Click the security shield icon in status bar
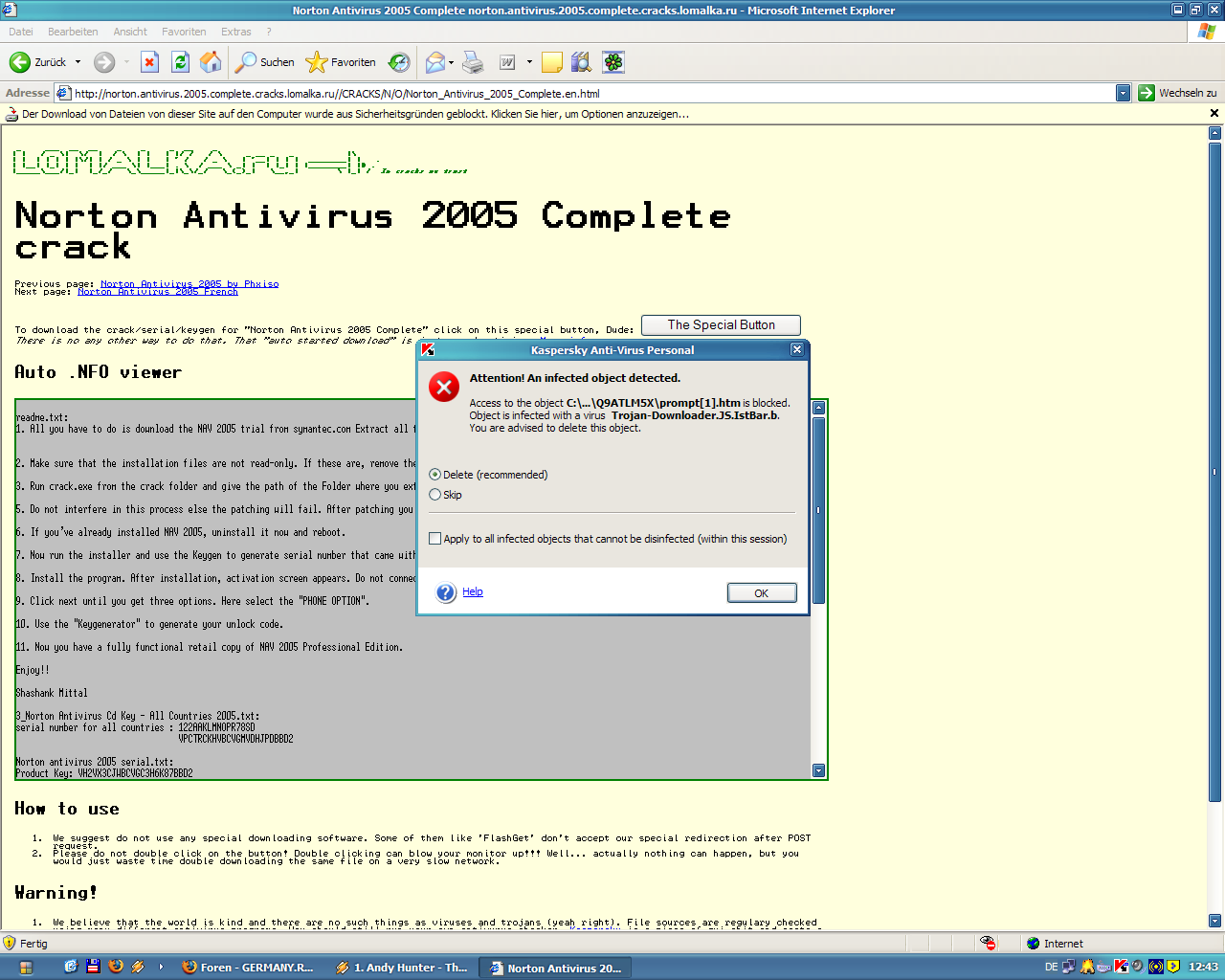Image resolution: width=1225 pixels, height=980 pixels. pyautogui.click(x=10, y=943)
